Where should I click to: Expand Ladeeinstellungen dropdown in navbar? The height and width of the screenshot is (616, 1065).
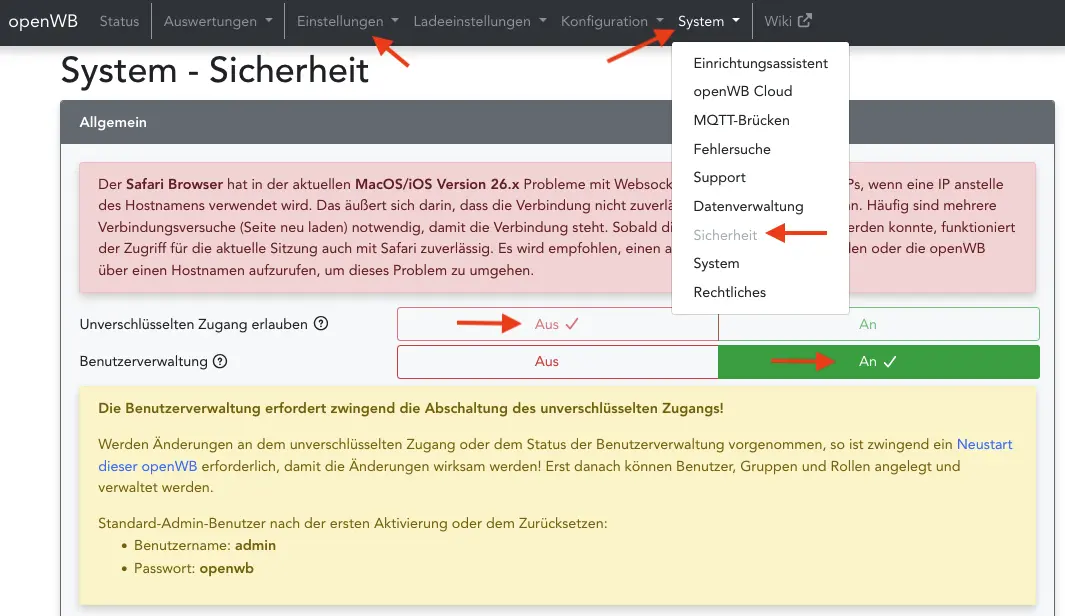click(x=479, y=21)
